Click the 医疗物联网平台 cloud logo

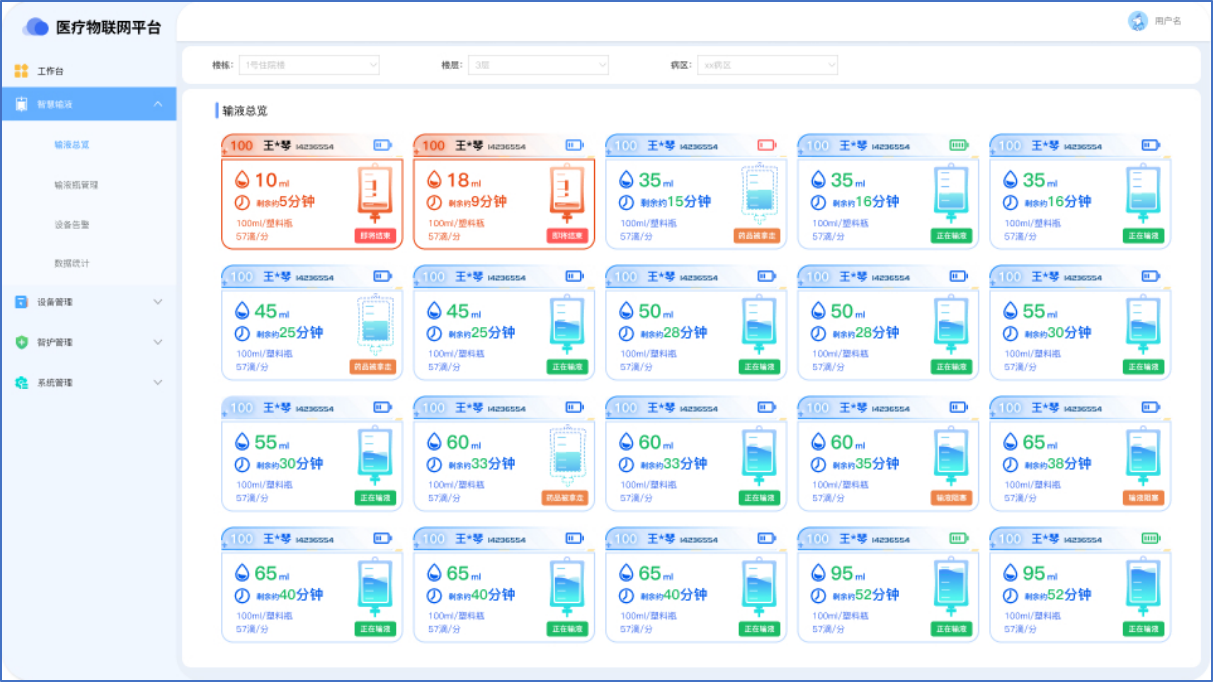36,27
